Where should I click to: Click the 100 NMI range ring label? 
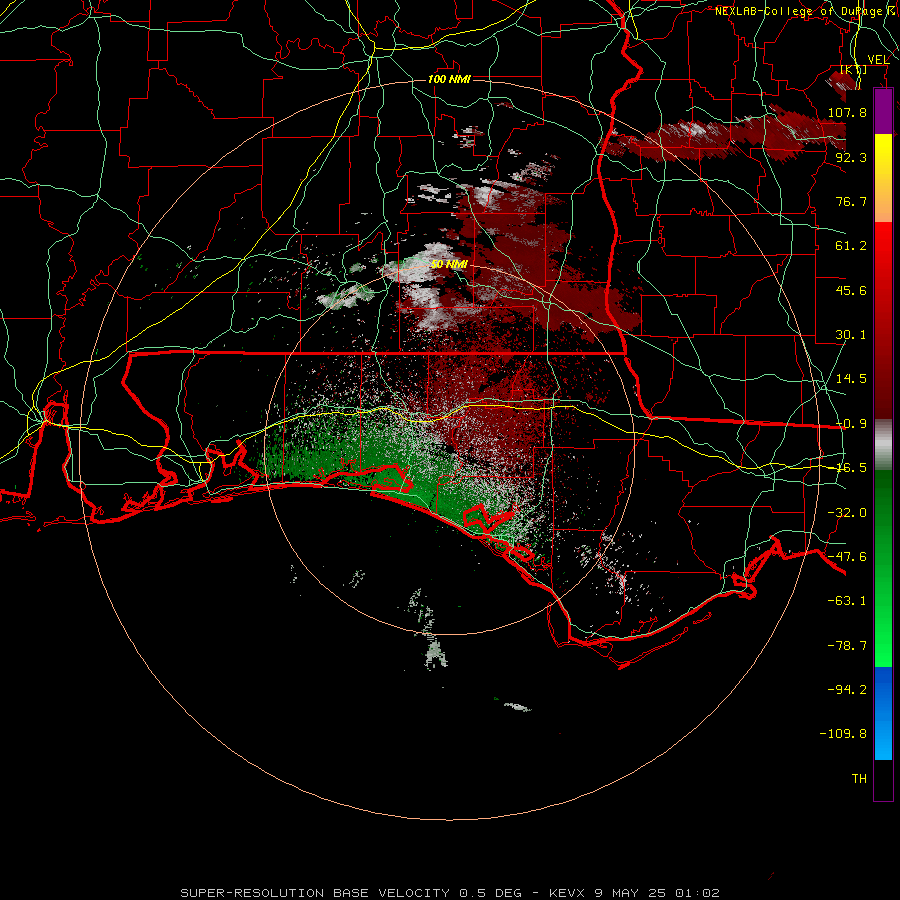click(449, 79)
